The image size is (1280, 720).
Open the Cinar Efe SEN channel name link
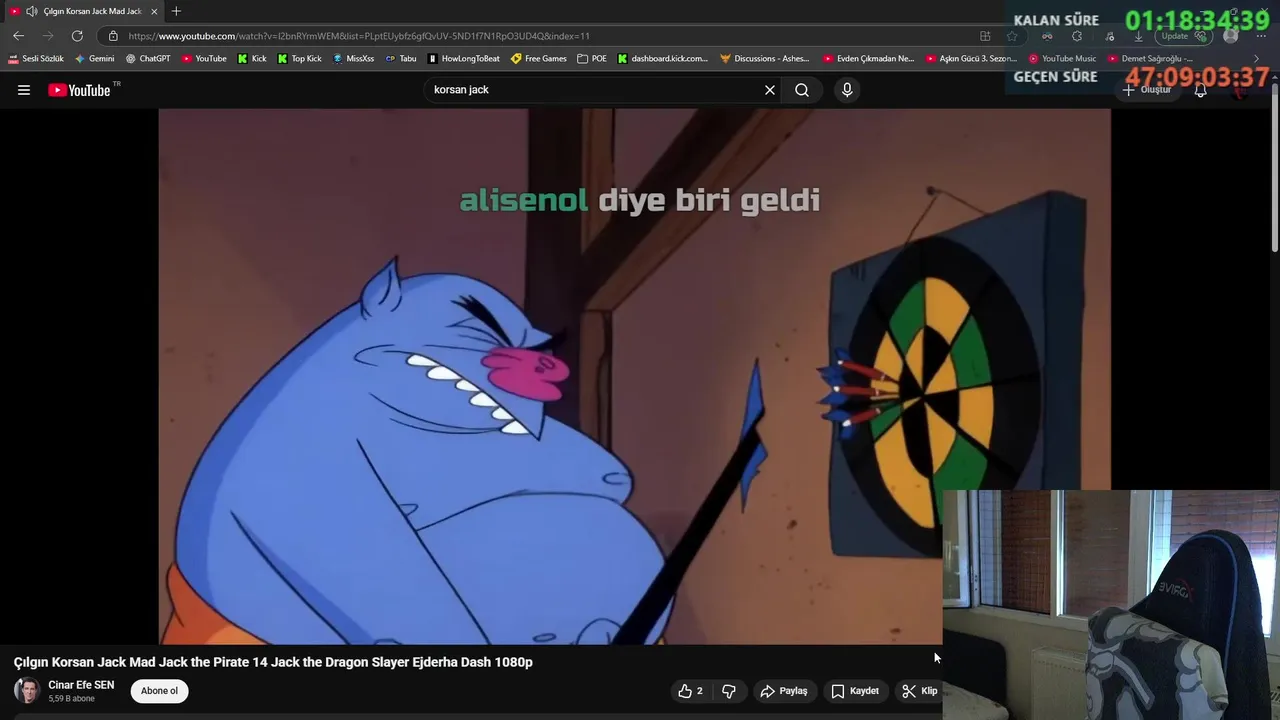(x=81, y=685)
